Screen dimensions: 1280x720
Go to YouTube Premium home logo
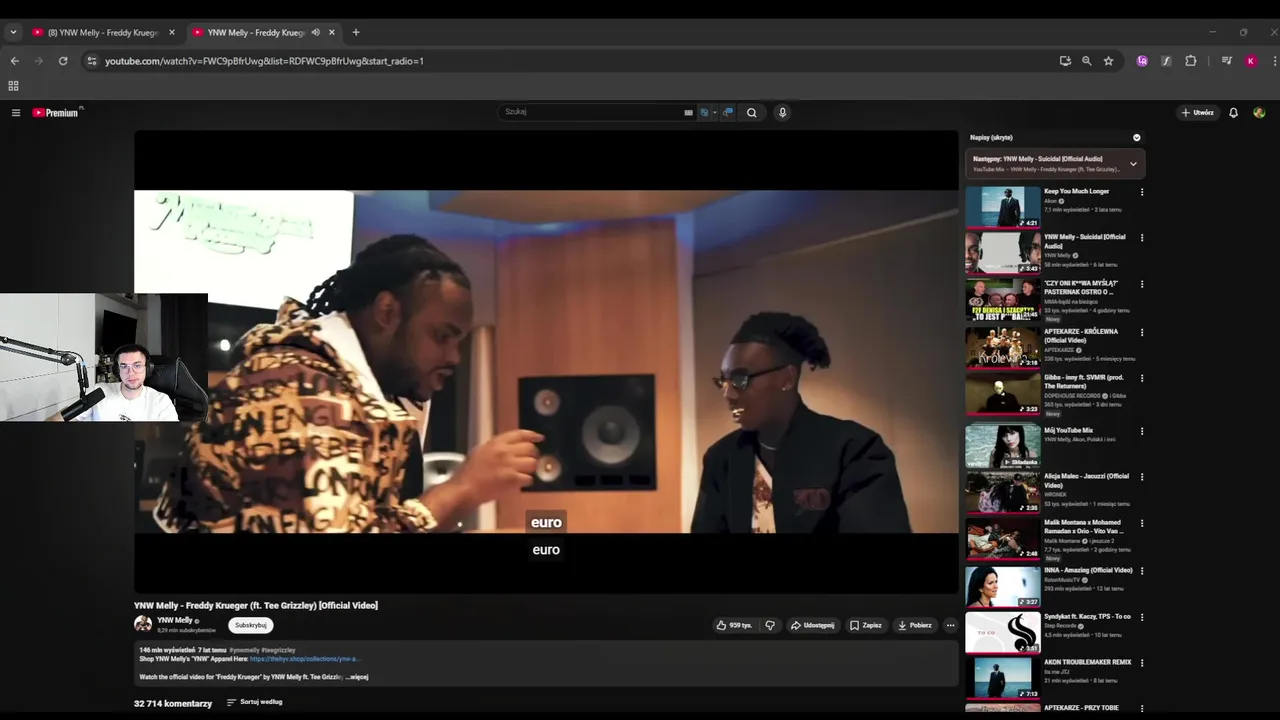(56, 113)
